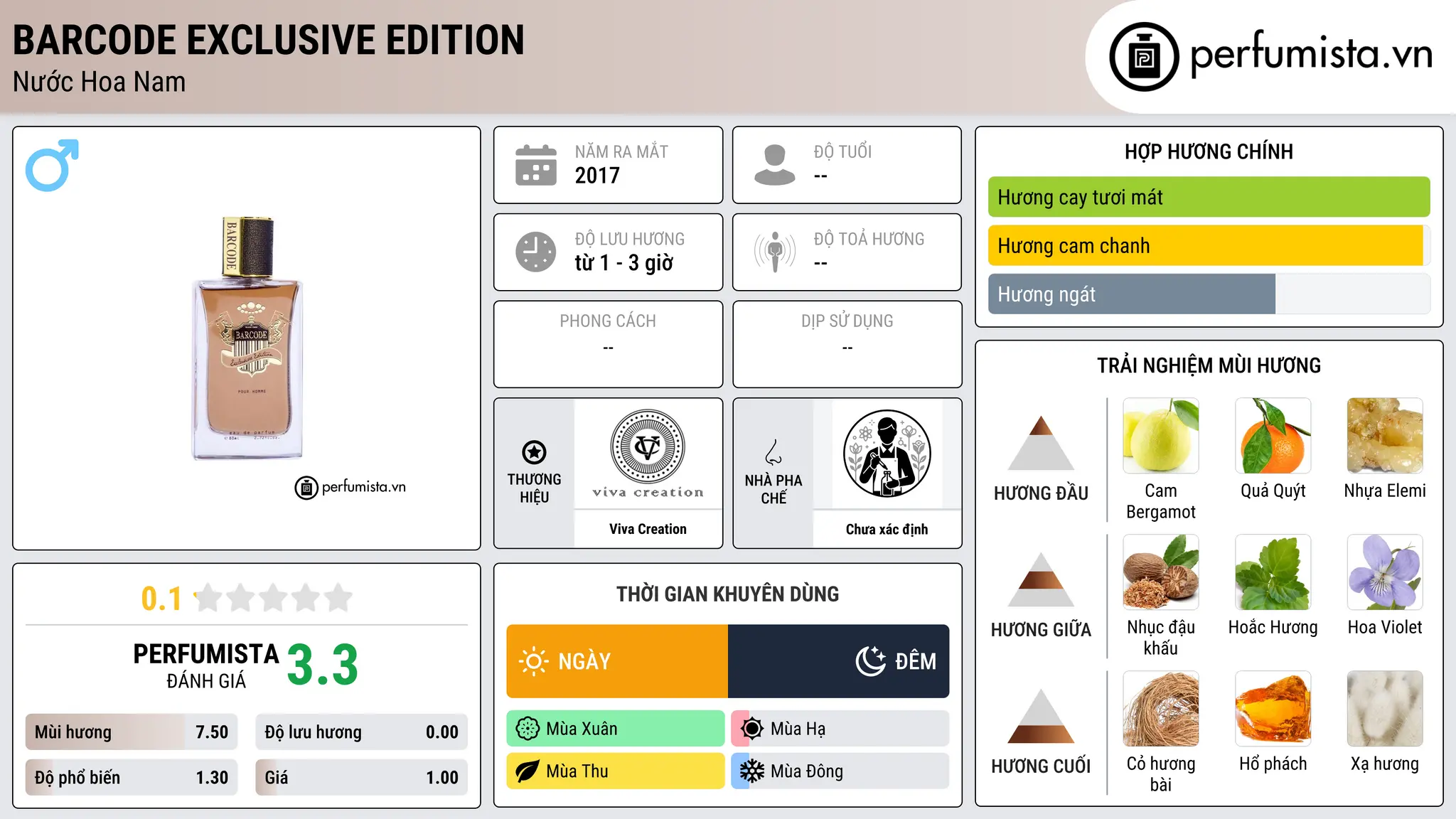Click the perfumer illustration icon
The image size is (1456, 819).
(x=887, y=454)
